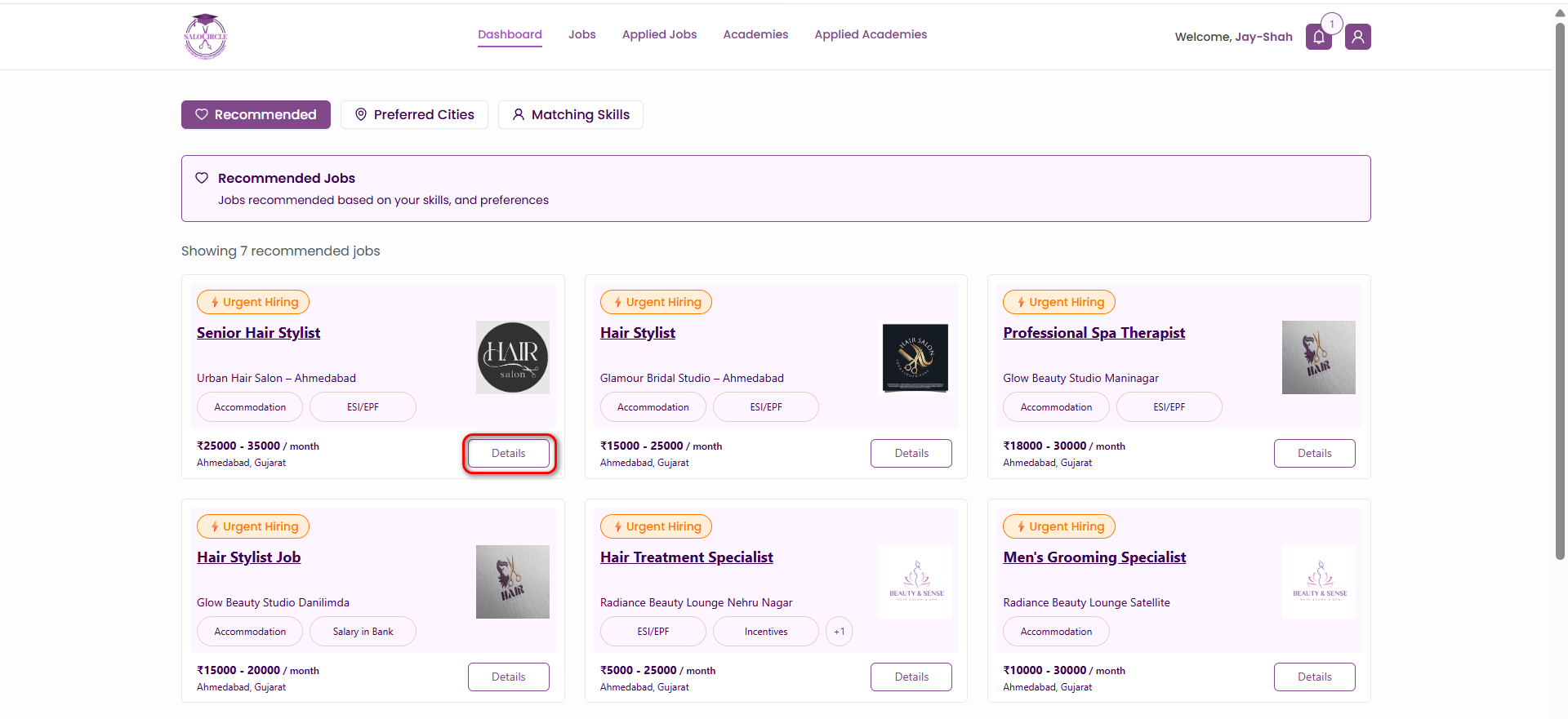Open Applied Academies in the navbar
The height and width of the screenshot is (719, 1568).
[x=871, y=34]
